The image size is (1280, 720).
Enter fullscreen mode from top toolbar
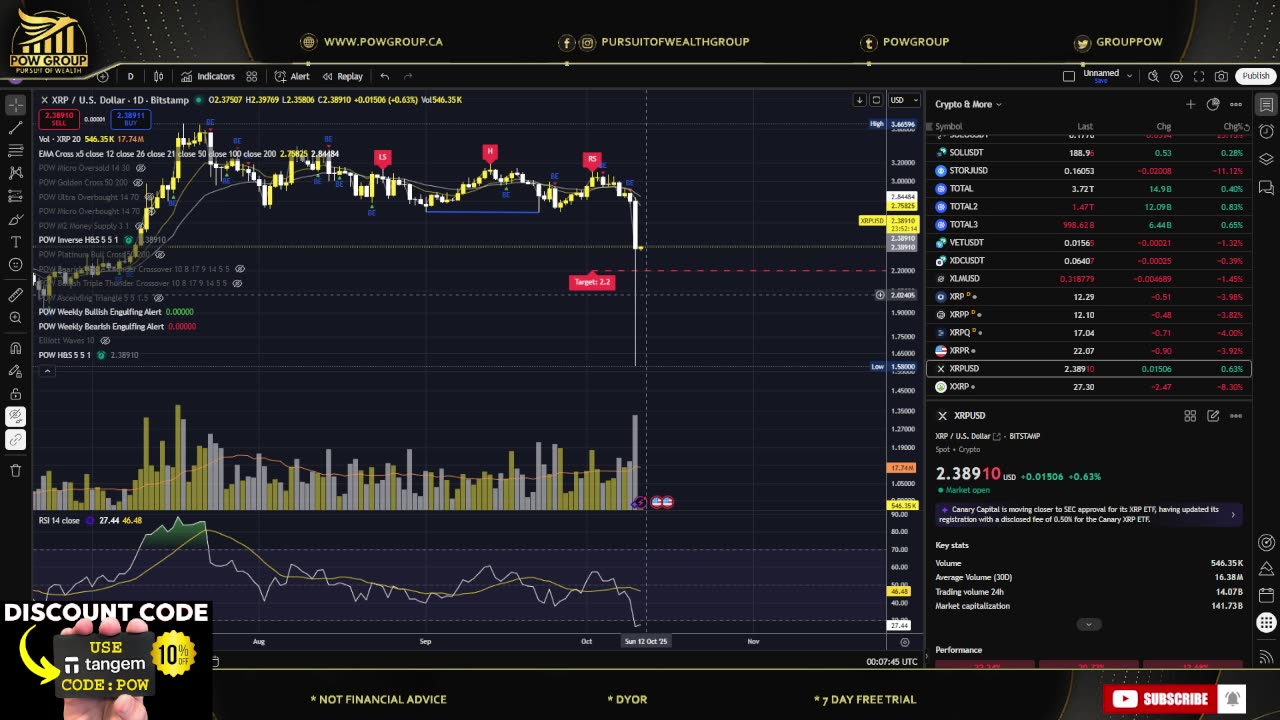[1198, 76]
